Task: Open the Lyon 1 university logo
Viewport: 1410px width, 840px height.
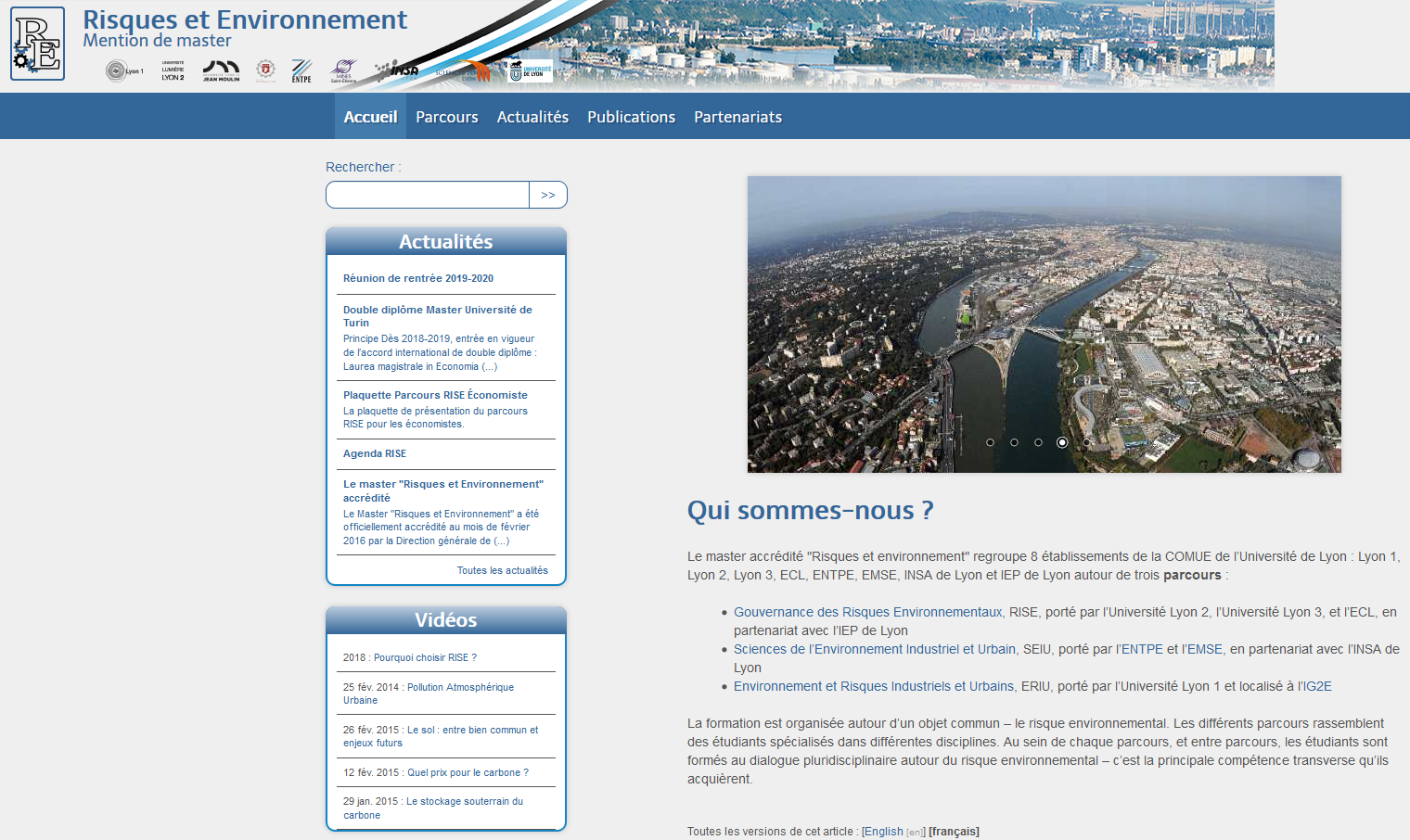Action: click(x=124, y=70)
